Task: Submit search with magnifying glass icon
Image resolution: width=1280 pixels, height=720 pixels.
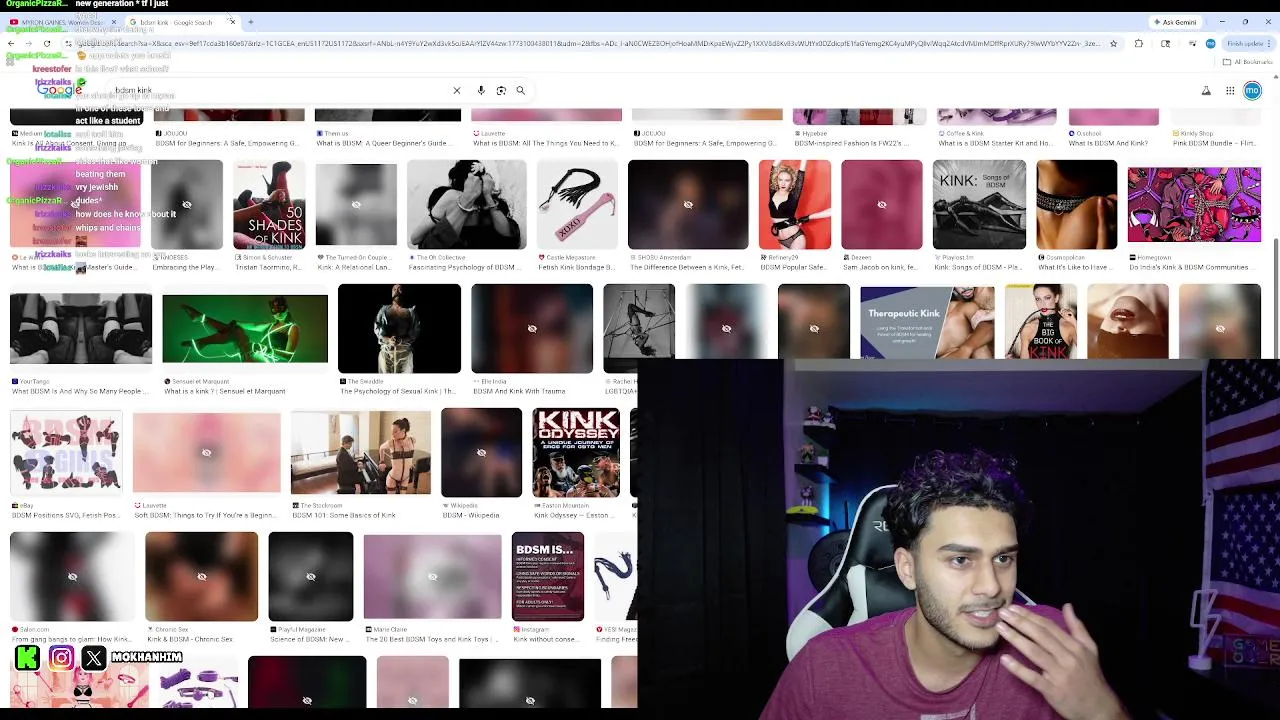Action: point(520,91)
